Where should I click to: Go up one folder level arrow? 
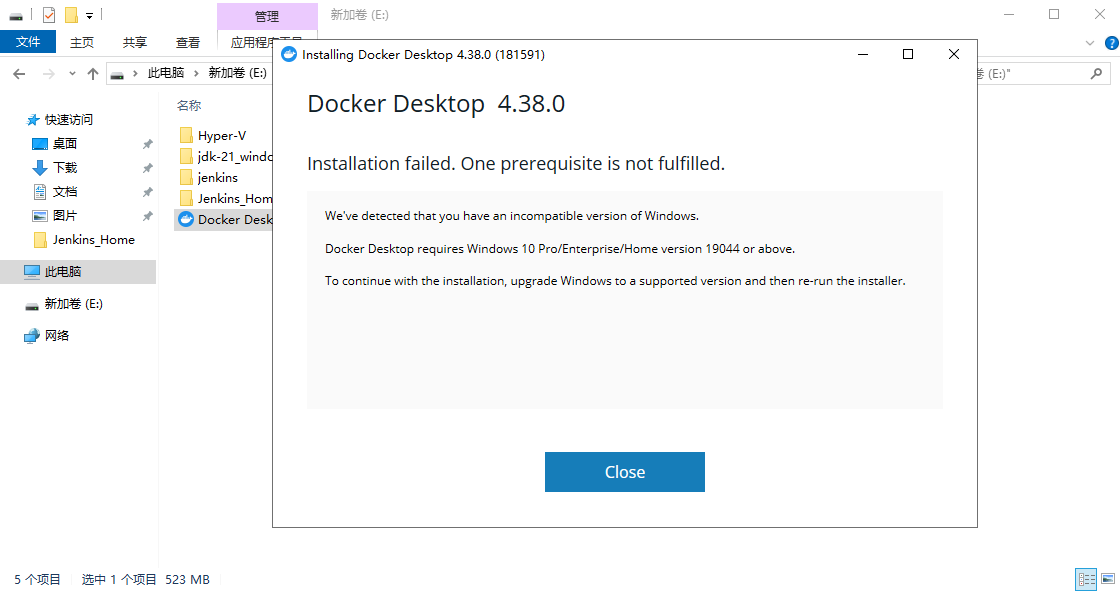(92, 74)
